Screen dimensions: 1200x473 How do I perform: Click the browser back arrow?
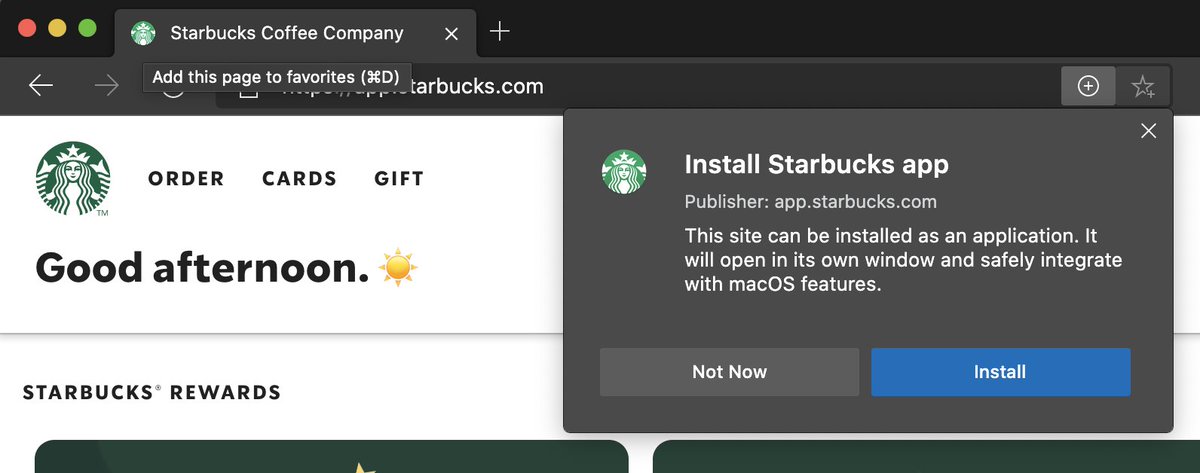tap(41, 86)
